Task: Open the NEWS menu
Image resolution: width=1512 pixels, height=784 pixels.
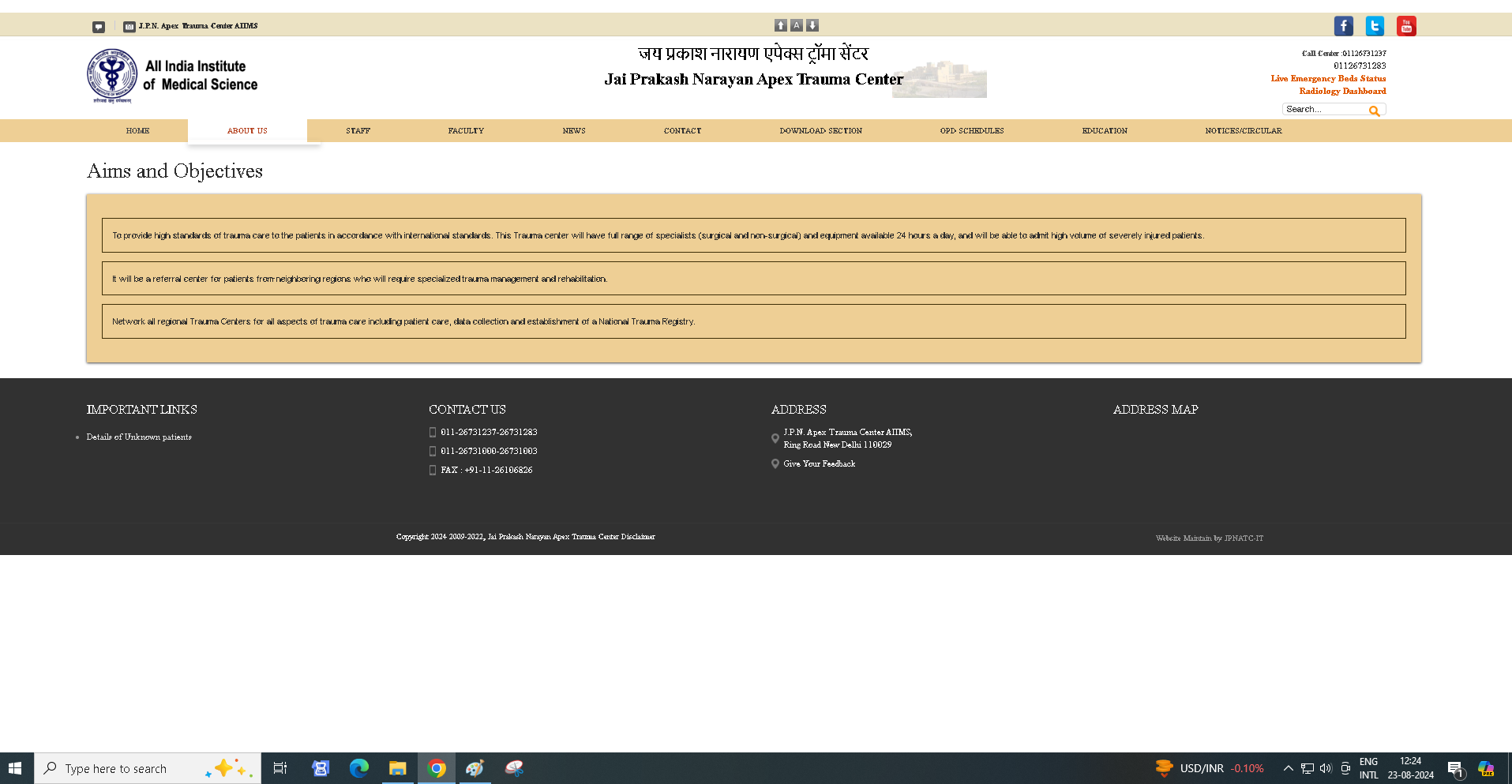Action: click(x=574, y=131)
